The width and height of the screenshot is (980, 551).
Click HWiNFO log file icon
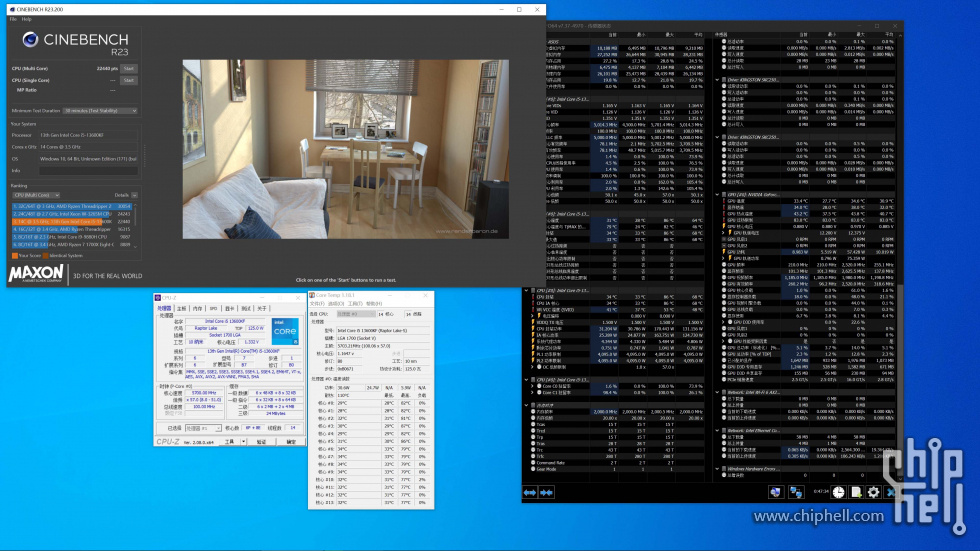click(856, 492)
